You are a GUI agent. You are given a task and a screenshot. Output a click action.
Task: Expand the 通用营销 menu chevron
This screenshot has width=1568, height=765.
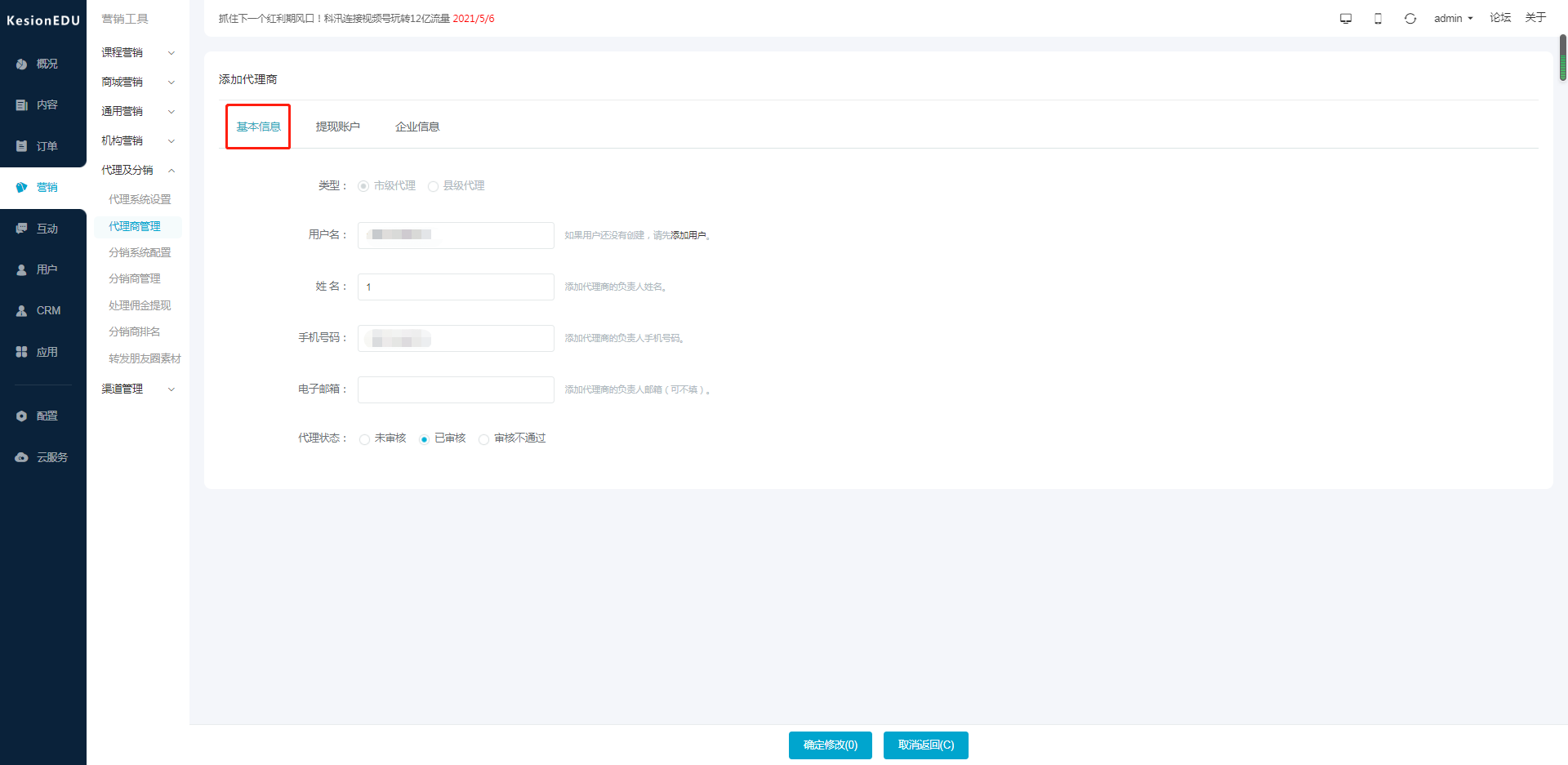tap(171, 112)
